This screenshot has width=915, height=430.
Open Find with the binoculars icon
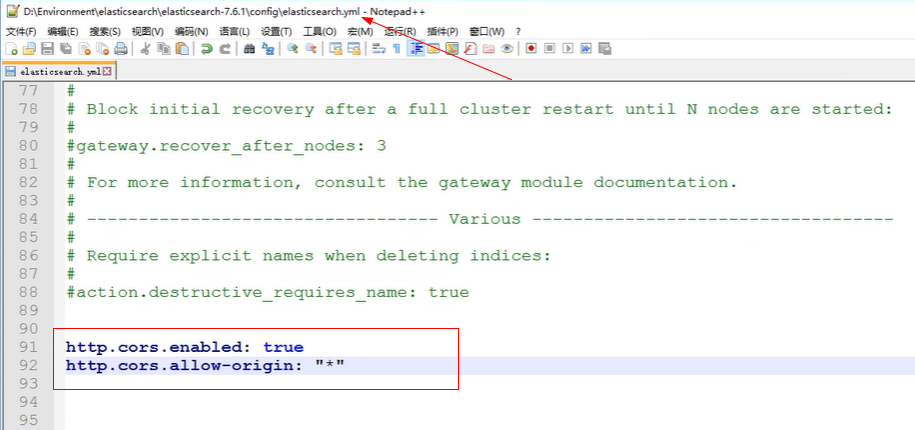click(249, 49)
